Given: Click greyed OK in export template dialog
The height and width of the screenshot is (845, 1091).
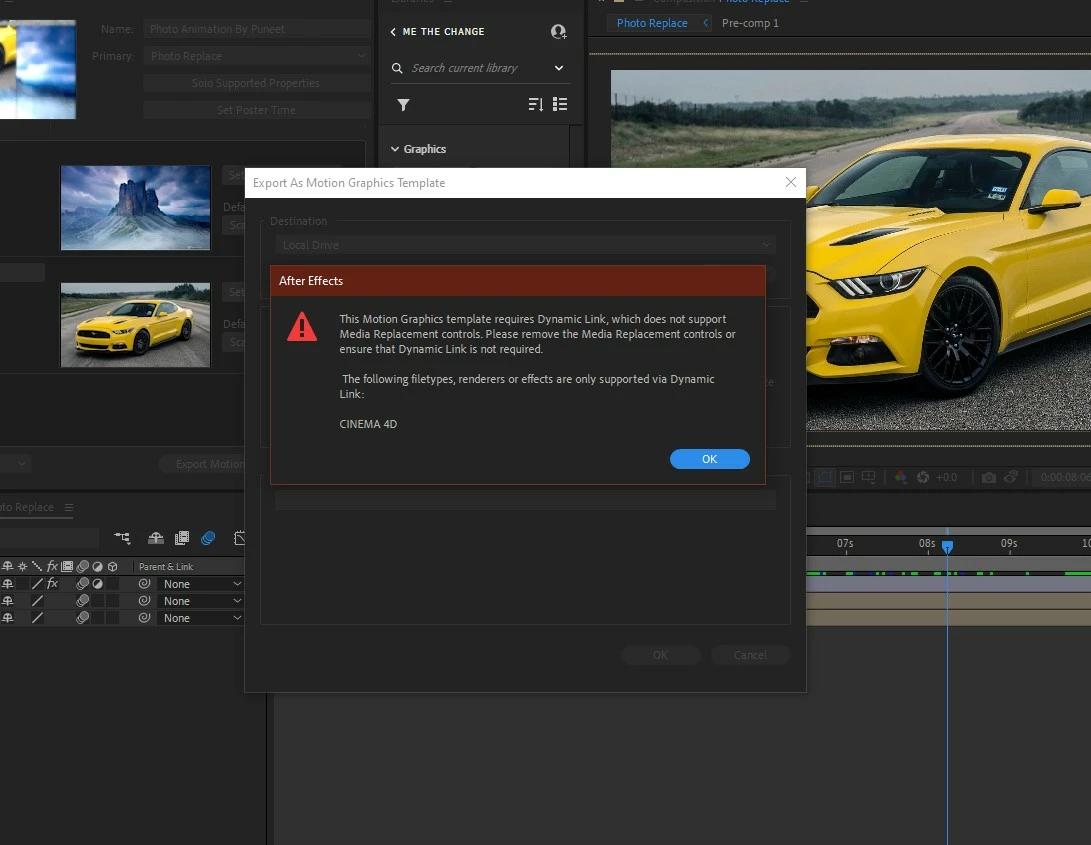Looking at the screenshot, I should [x=660, y=655].
